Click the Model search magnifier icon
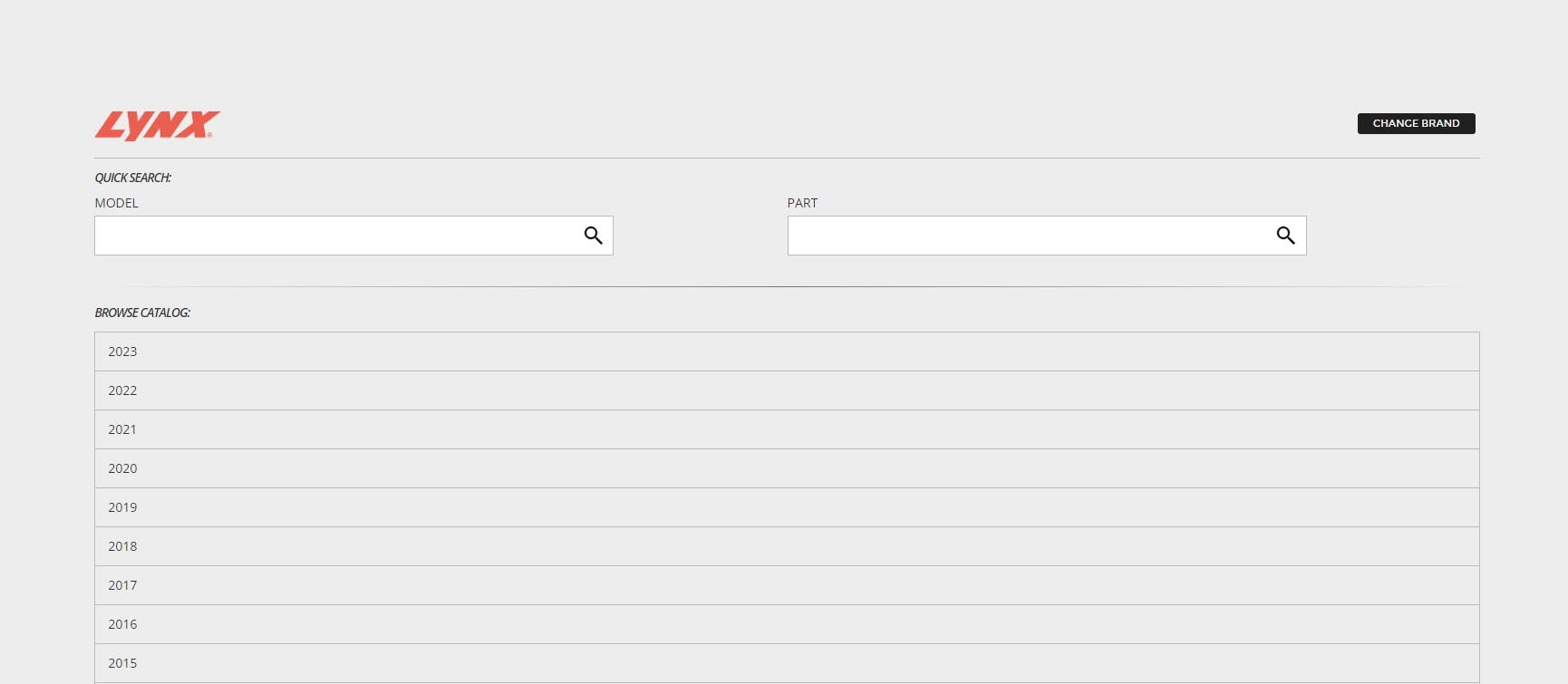The image size is (1568, 684). pyautogui.click(x=593, y=236)
